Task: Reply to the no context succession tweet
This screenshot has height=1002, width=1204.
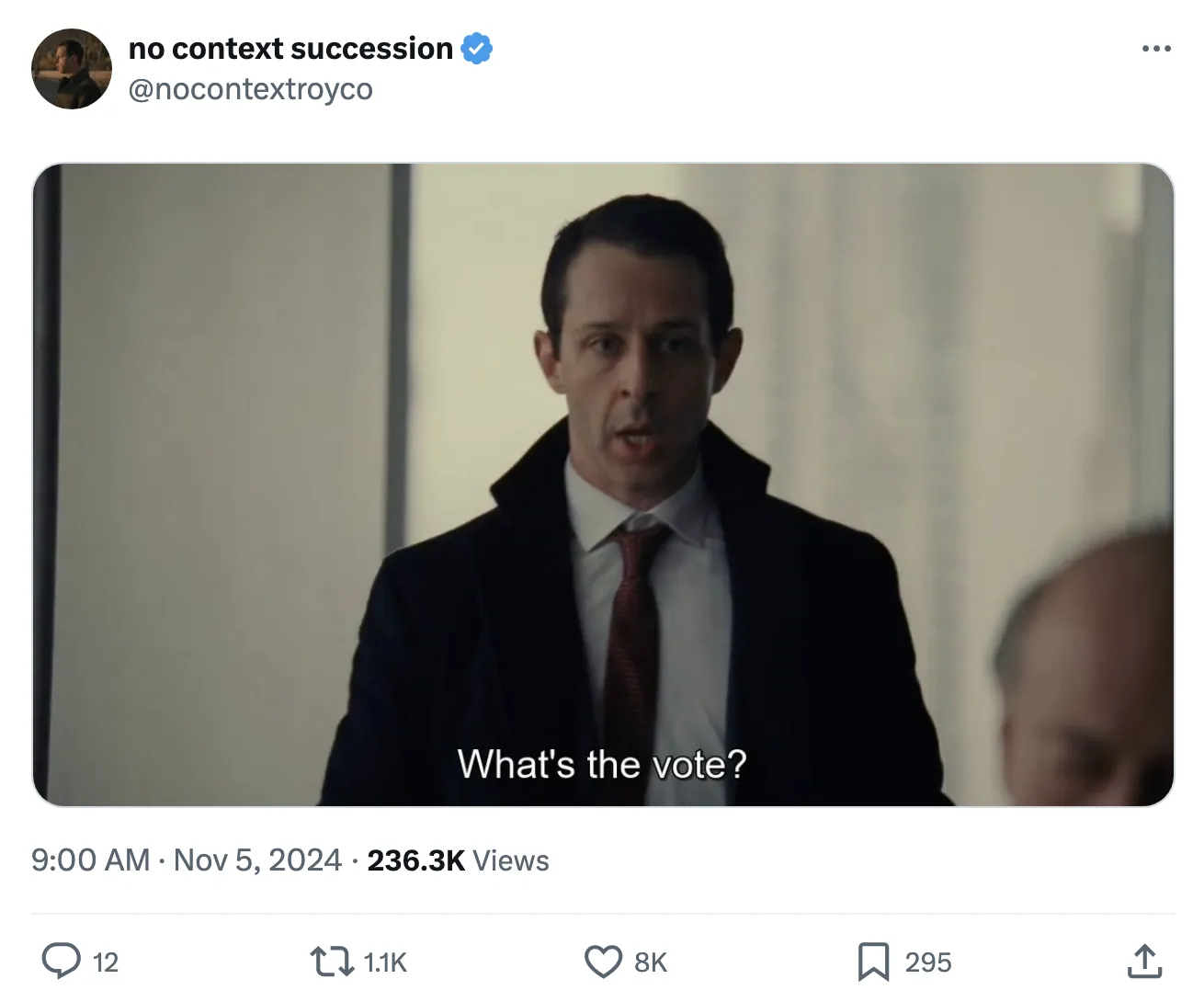Action: click(x=62, y=962)
